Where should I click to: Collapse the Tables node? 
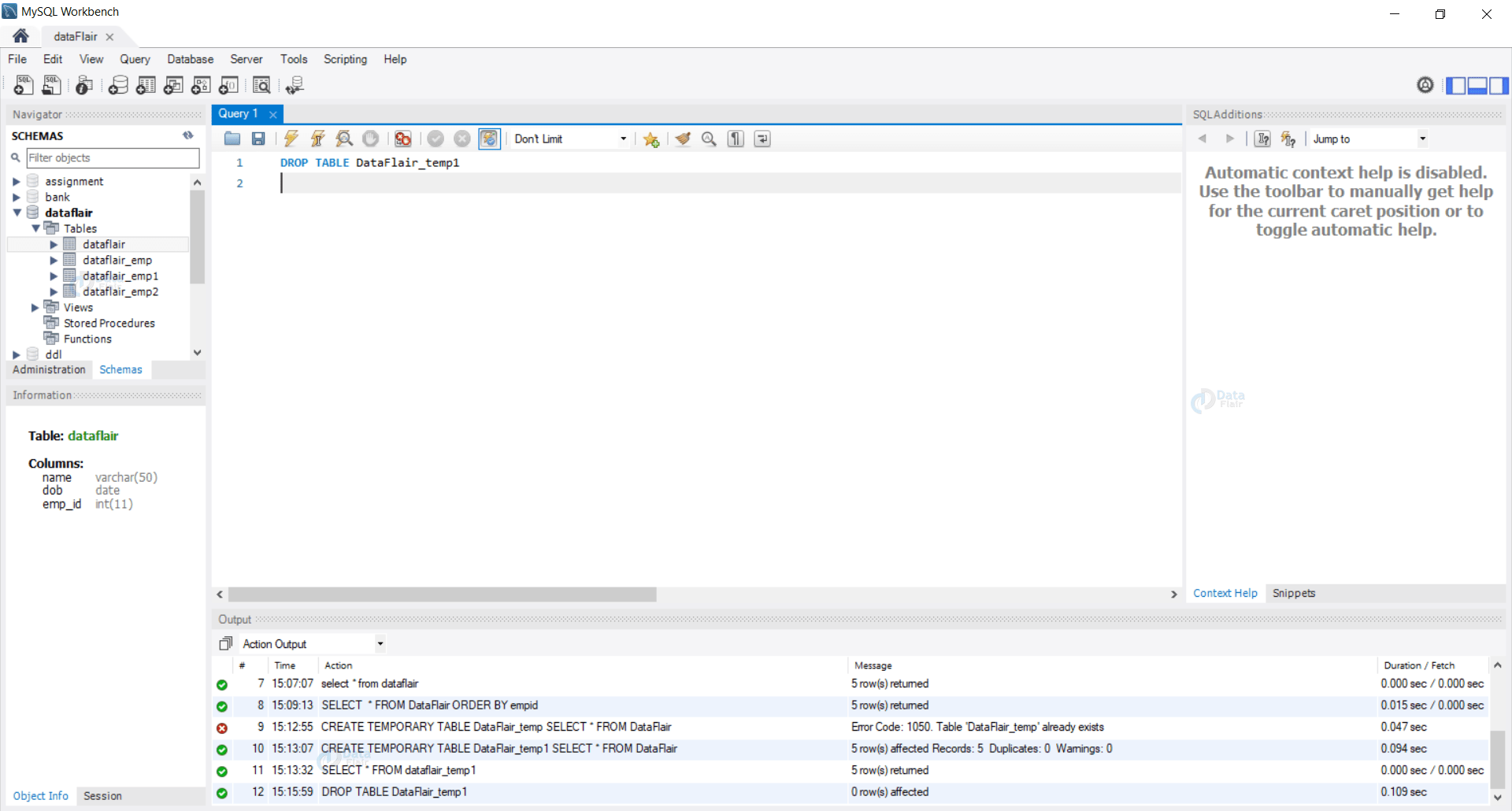point(35,228)
